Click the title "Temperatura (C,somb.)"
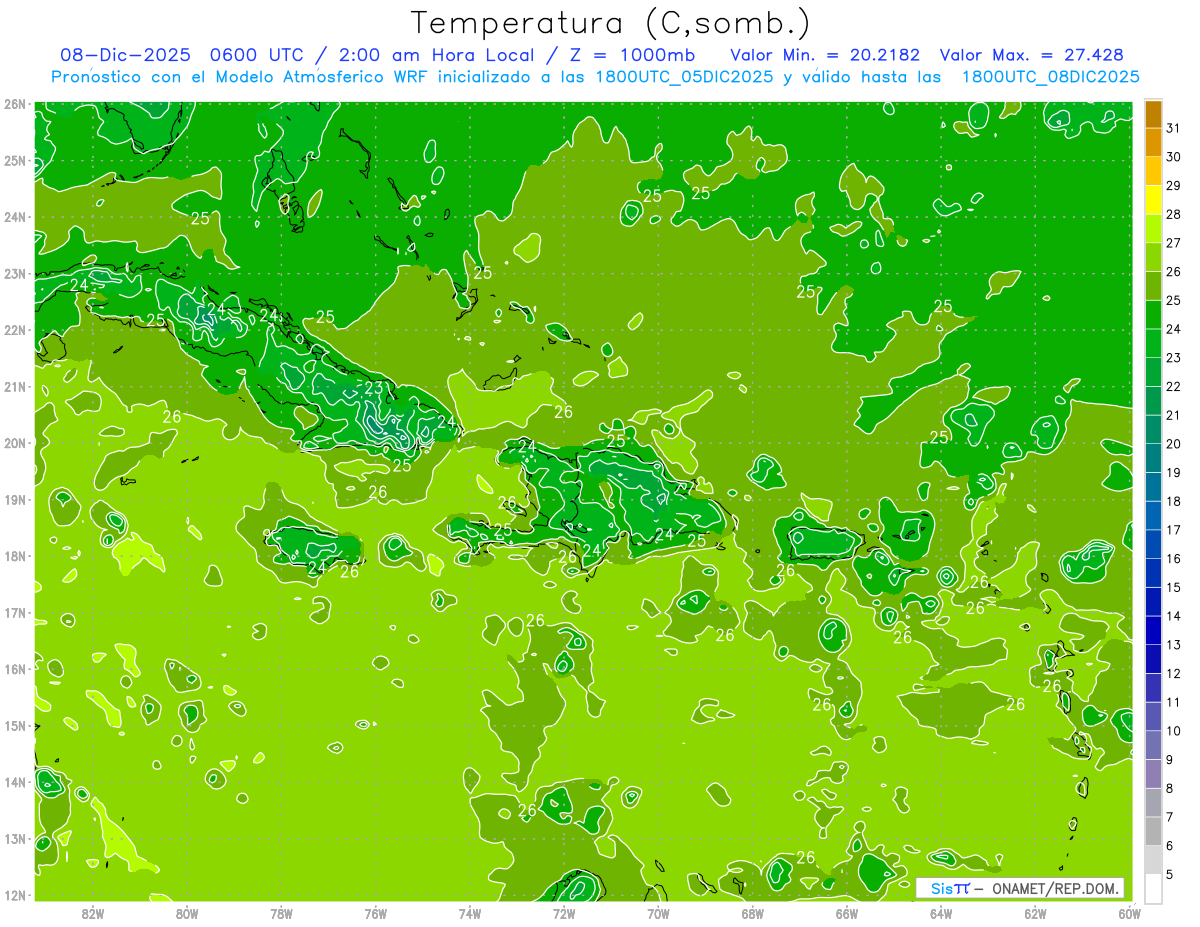Image resolution: width=1200 pixels, height=927 pixels. click(611, 24)
